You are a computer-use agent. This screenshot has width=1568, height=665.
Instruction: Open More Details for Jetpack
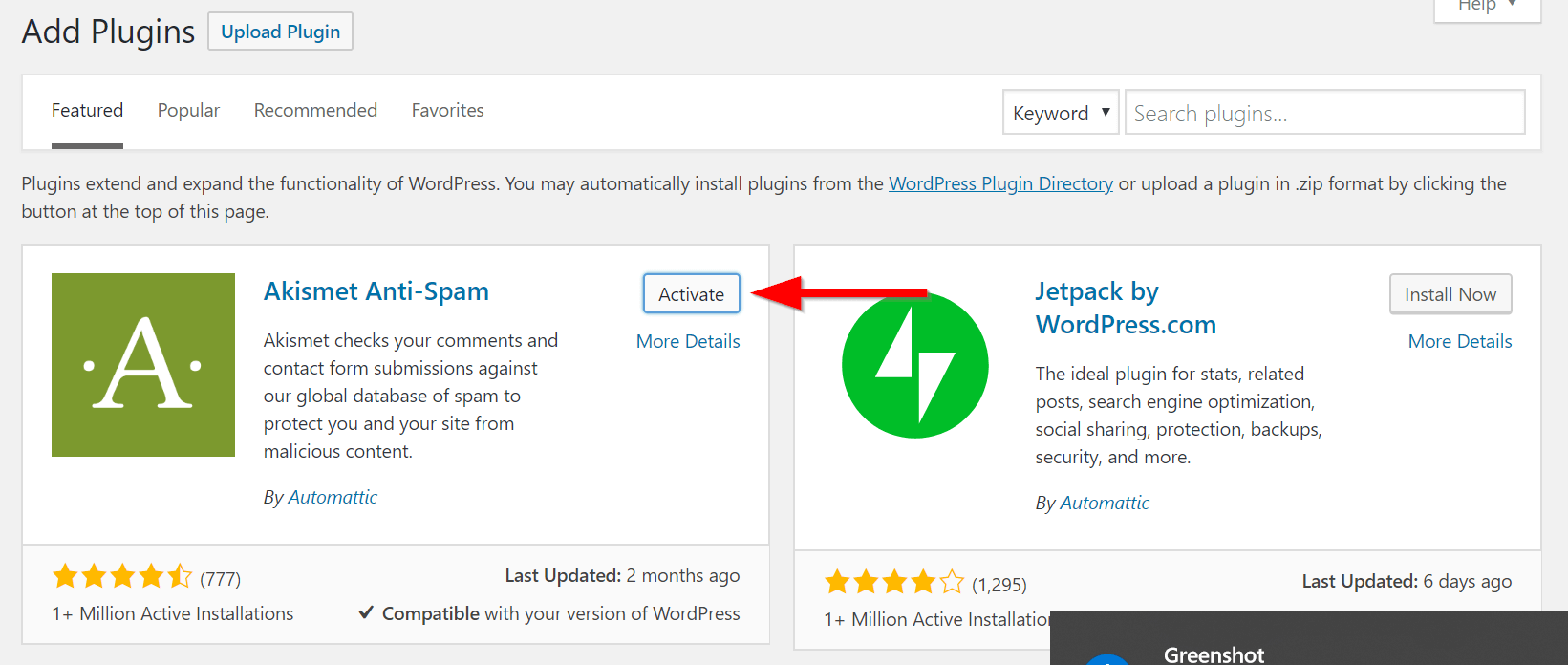pyautogui.click(x=1460, y=341)
